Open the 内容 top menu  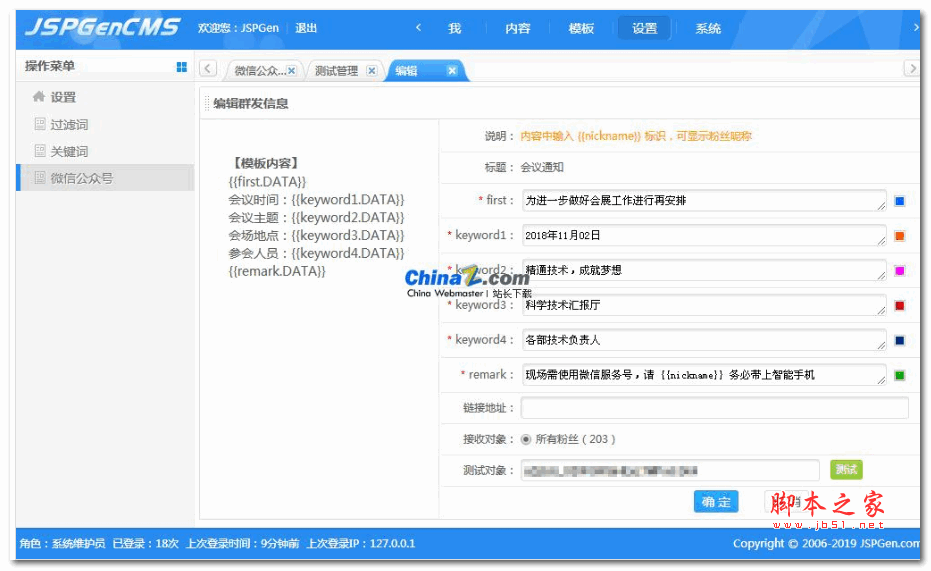point(518,28)
